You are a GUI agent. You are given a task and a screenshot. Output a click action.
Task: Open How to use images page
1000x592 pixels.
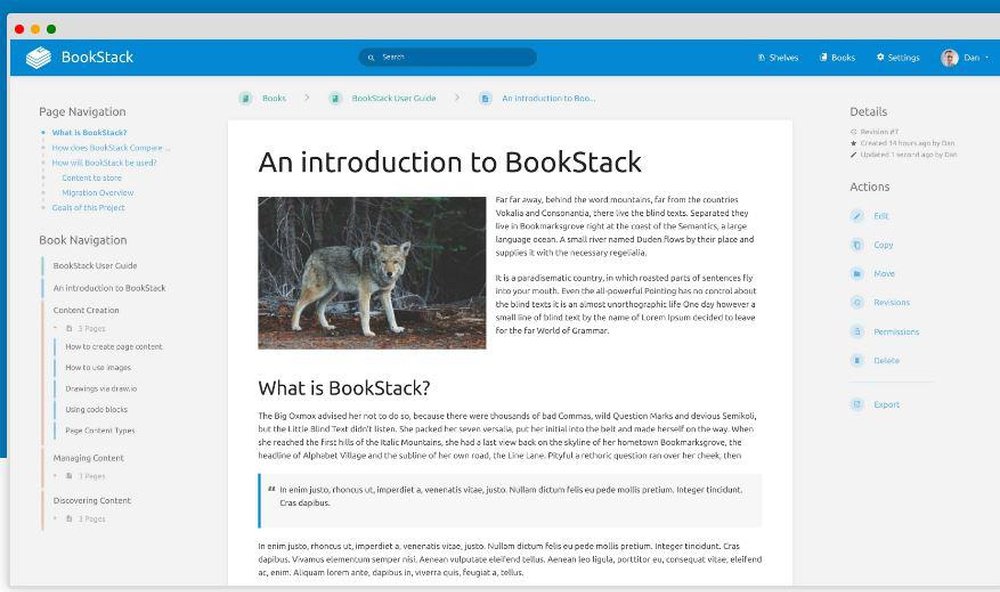(98, 368)
